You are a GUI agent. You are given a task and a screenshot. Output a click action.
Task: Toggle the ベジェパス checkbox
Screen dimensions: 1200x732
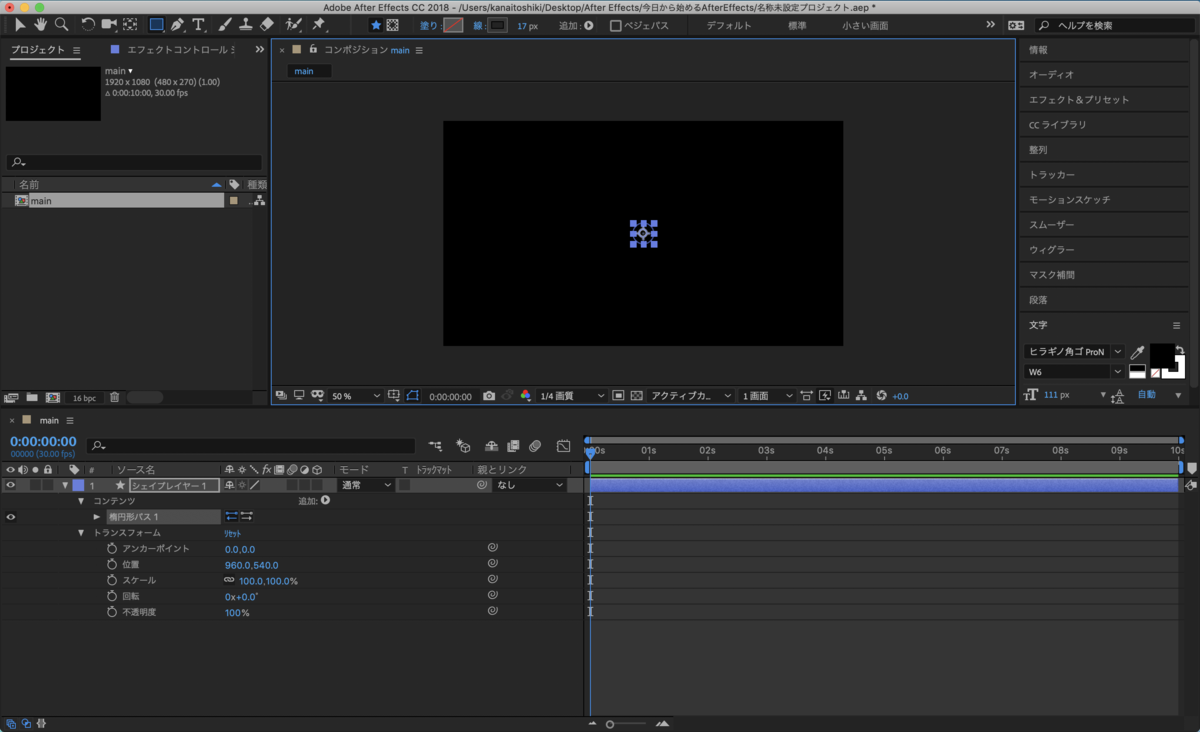pyautogui.click(x=615, y=25)
